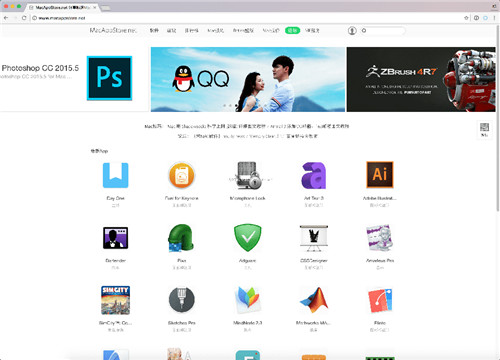This screenshot has height=360, width=500.
Task: Bookmark the page with the star icon
Action: click(466, 18)
